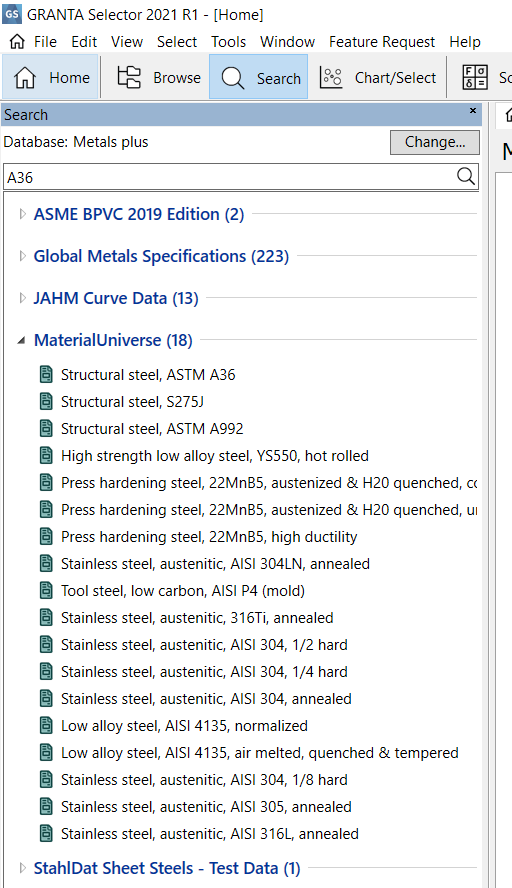Open the File menu

click(45, 42)
